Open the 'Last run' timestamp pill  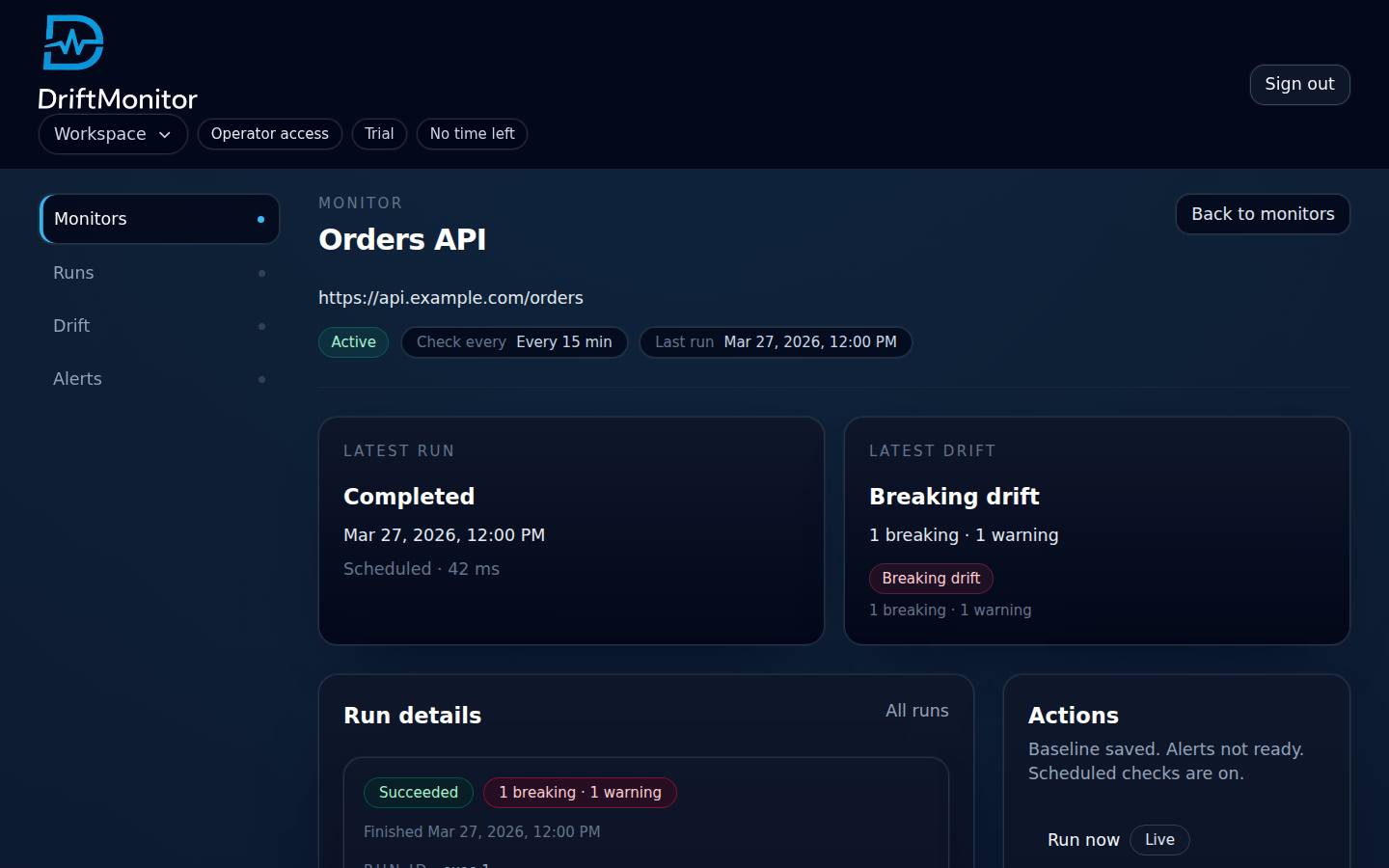click(776, 341)
